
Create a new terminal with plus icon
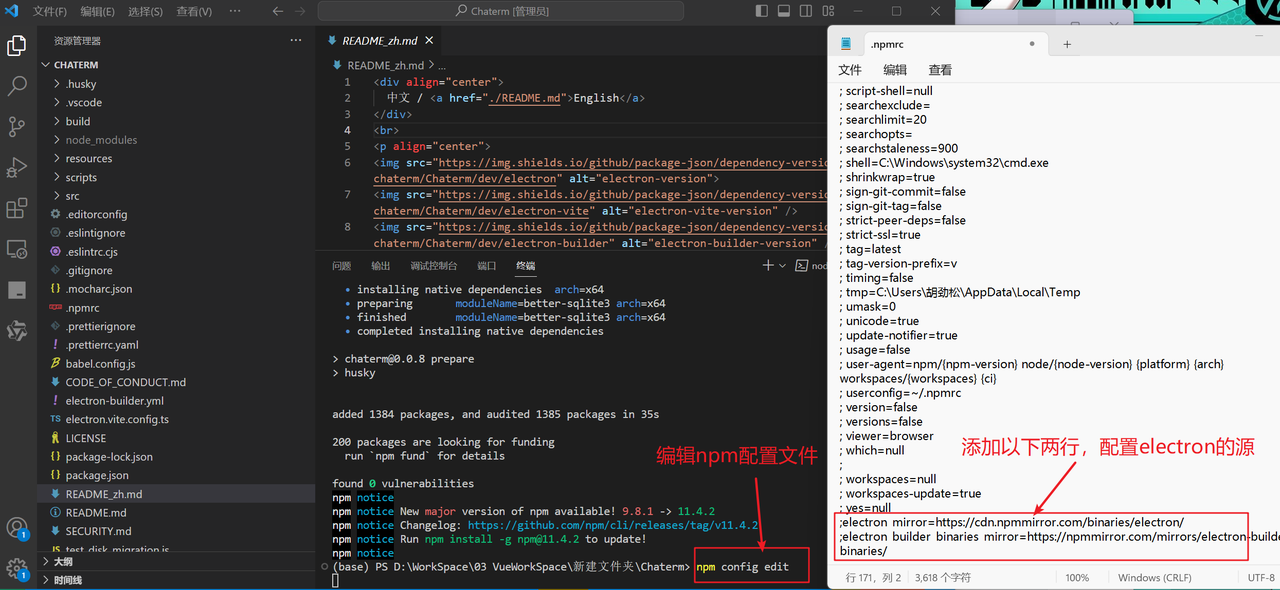click(767, 266)
